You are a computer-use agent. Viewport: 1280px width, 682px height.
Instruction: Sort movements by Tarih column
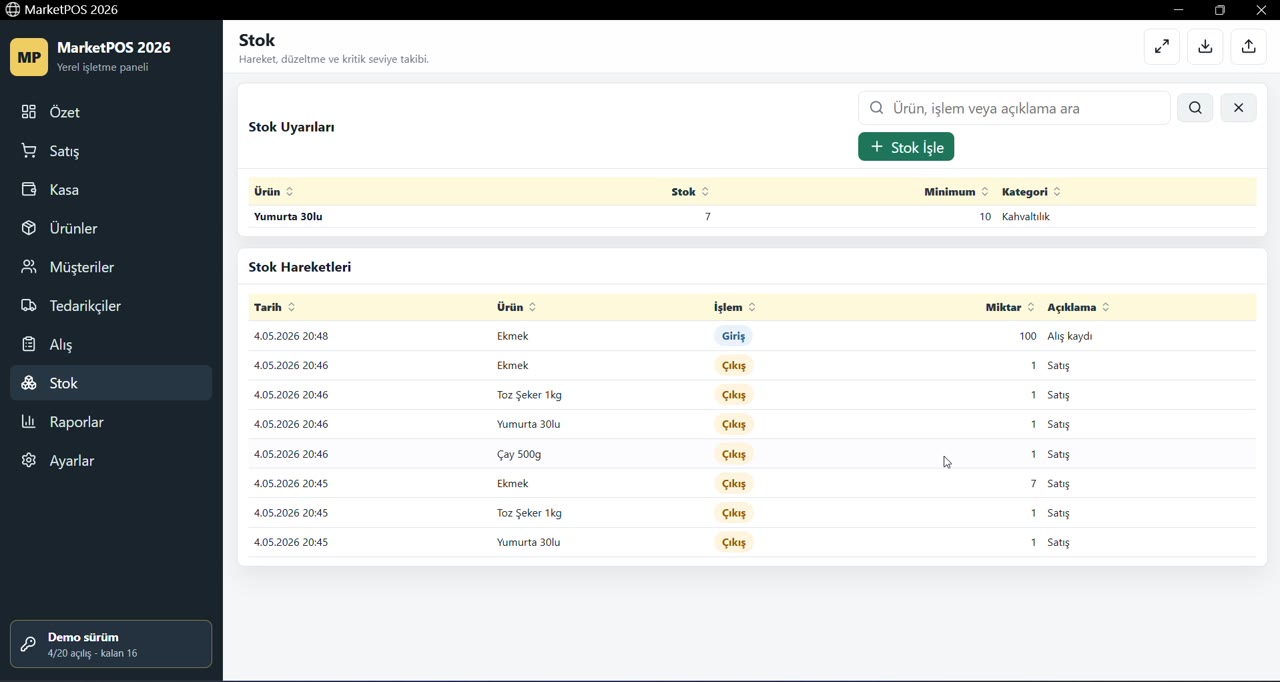[275, 308]
